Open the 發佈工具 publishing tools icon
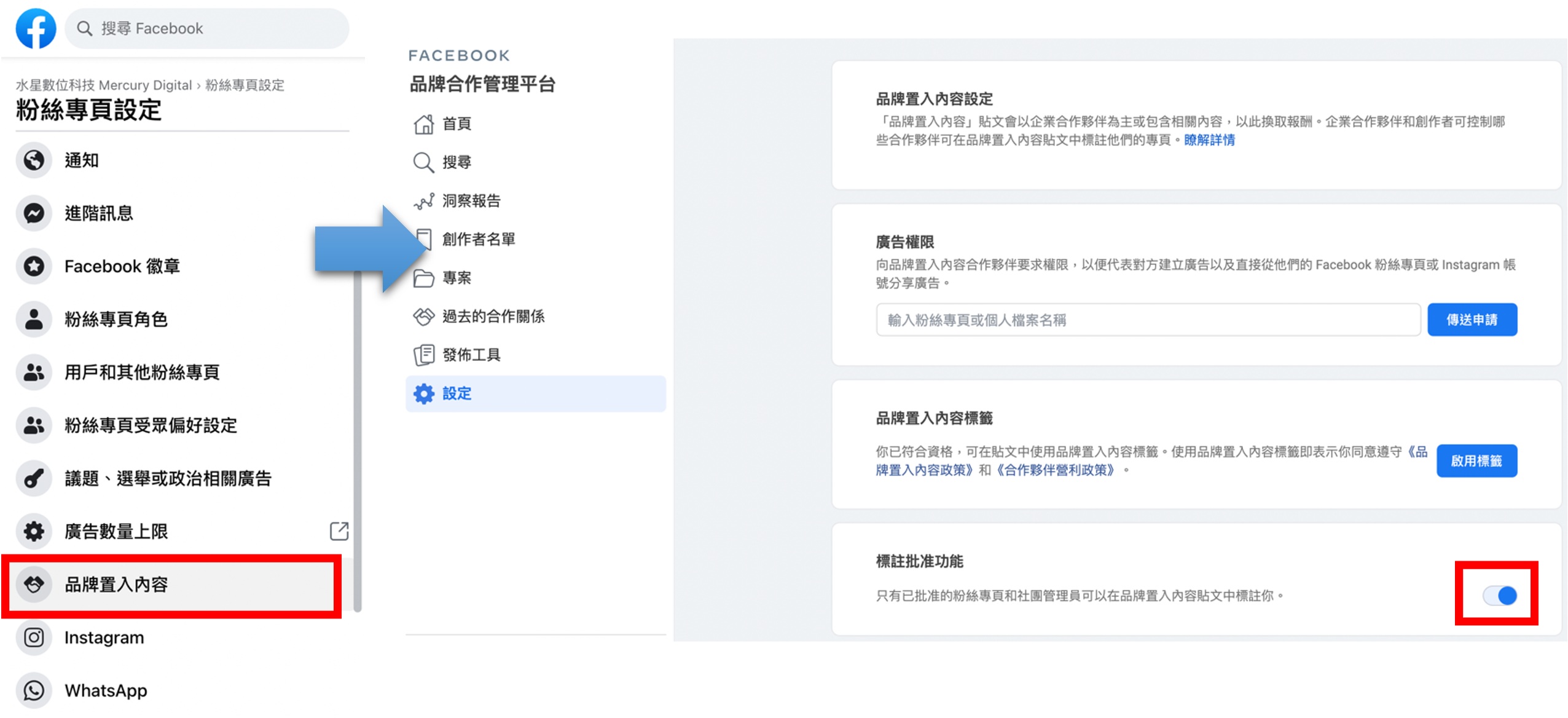This screenshot has width=1568, height=718. [x=423, y=354]
